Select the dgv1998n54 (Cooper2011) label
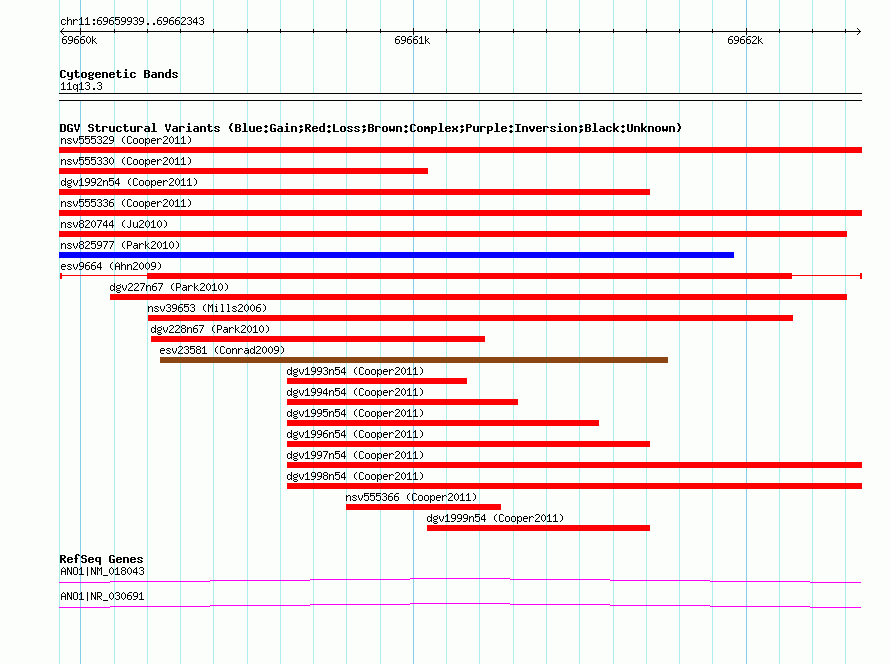 click(x=355, y=476)
